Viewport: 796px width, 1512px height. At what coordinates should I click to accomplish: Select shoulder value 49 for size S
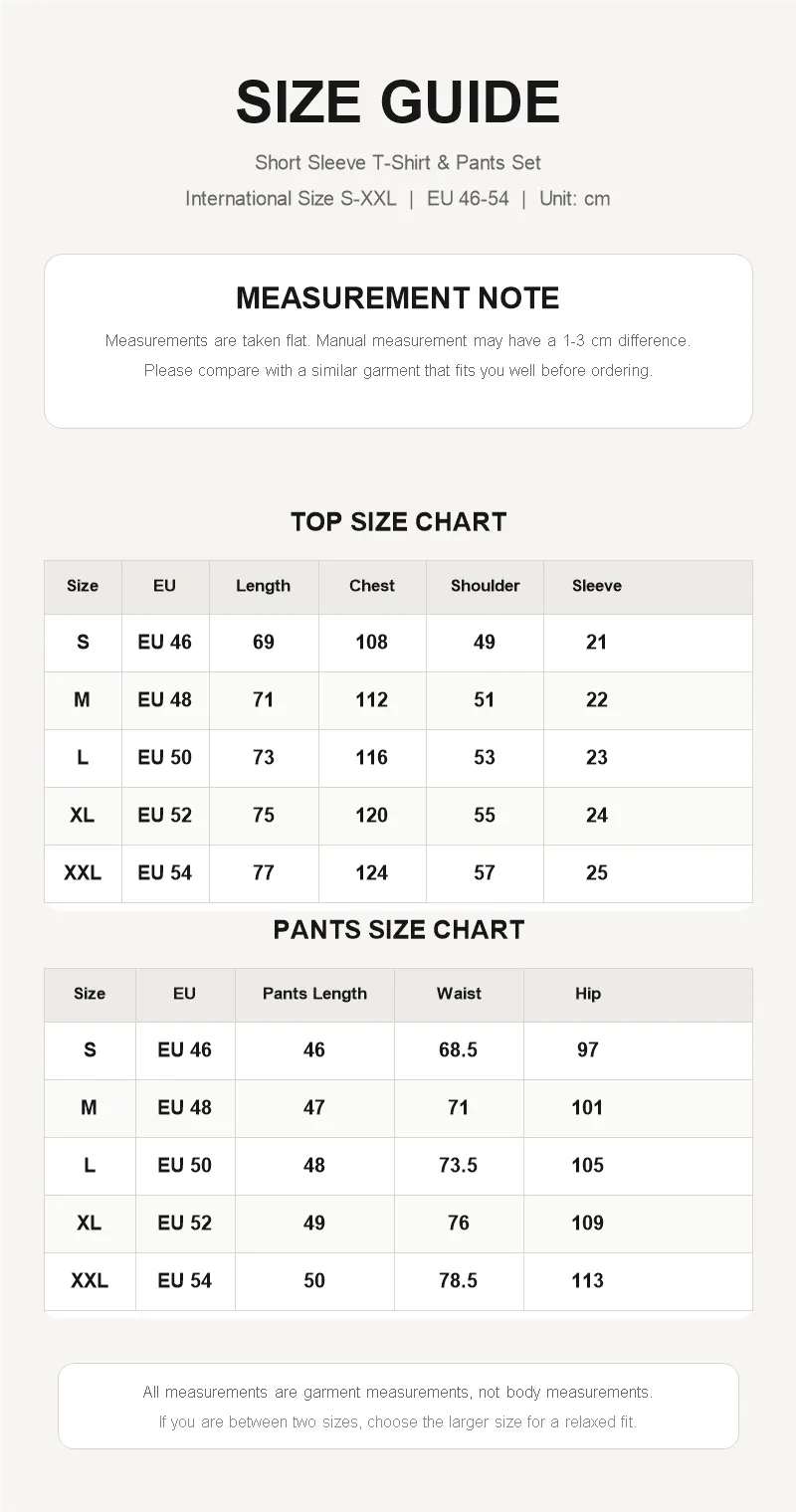pos(485,642)
